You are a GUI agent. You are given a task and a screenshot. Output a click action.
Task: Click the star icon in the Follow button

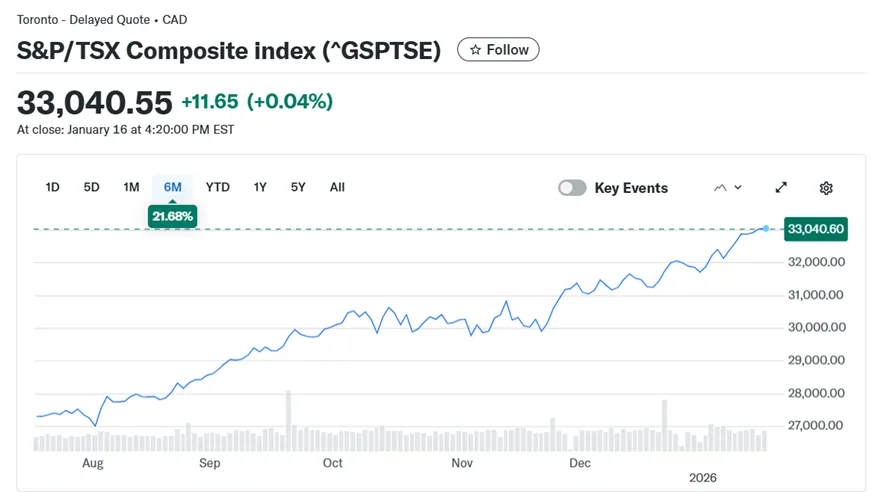pos(475,50)
